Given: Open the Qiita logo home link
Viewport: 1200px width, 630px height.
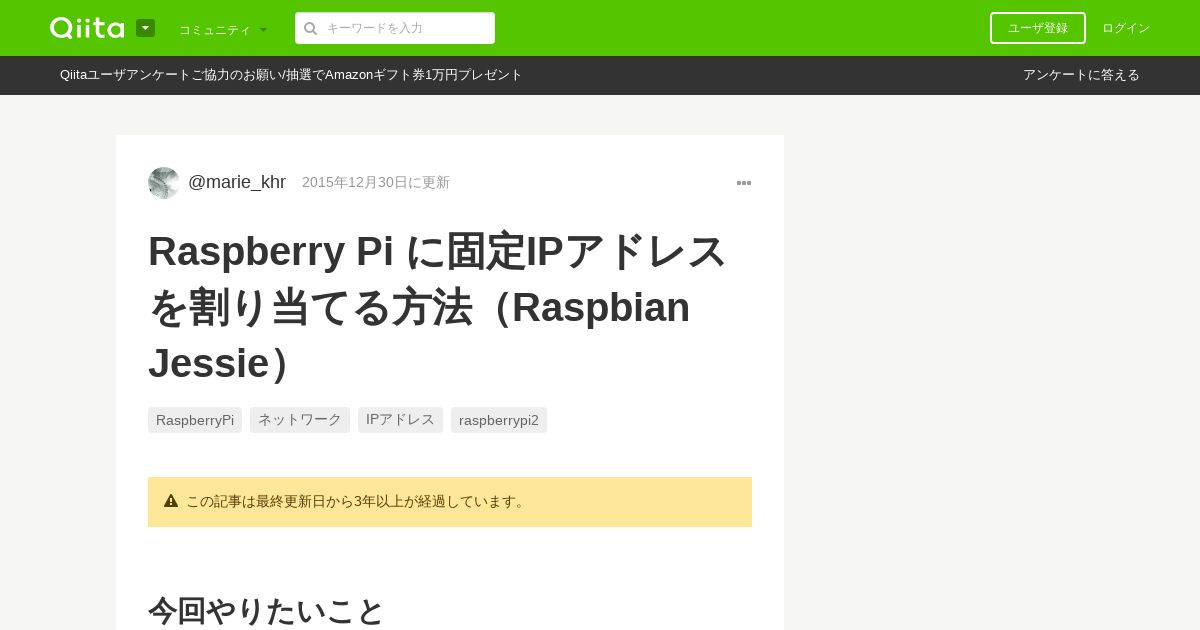Looking at the screenshot, I should coord(87,28).
